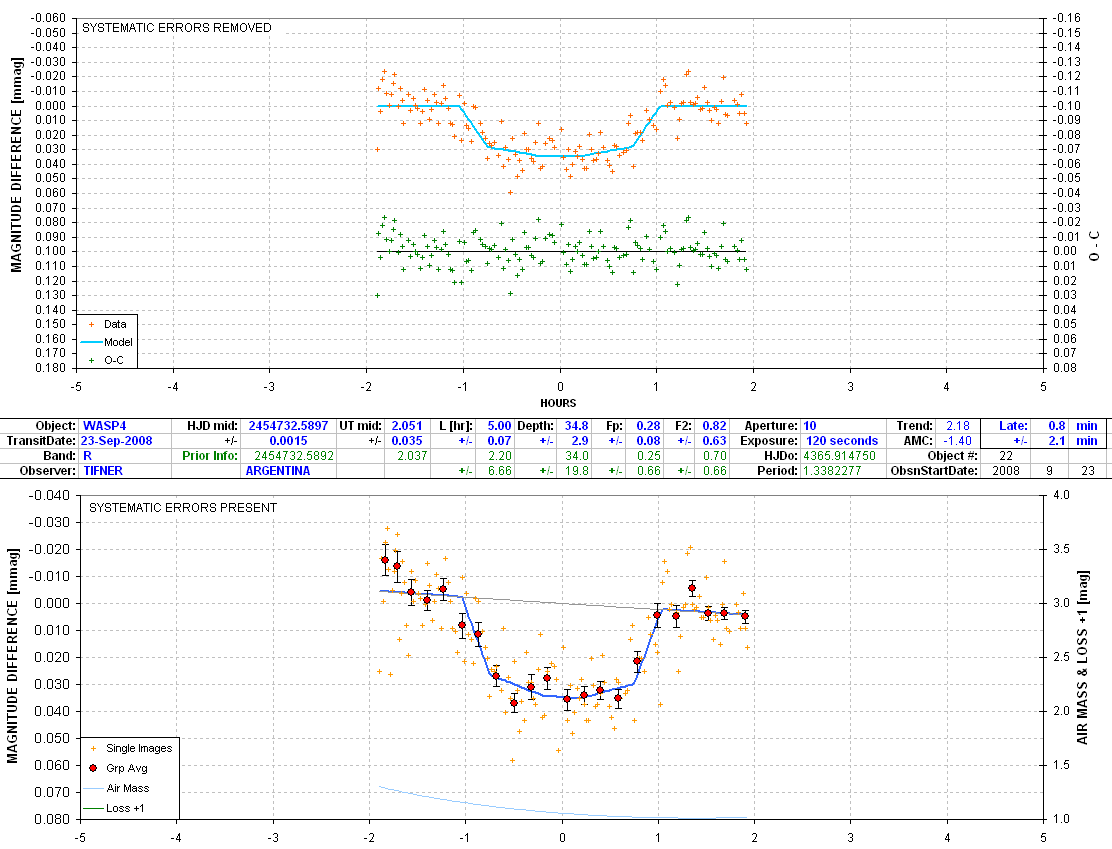Select the Model legend entry
This screenshot has height=849, width=1112.
pos(107,342)
